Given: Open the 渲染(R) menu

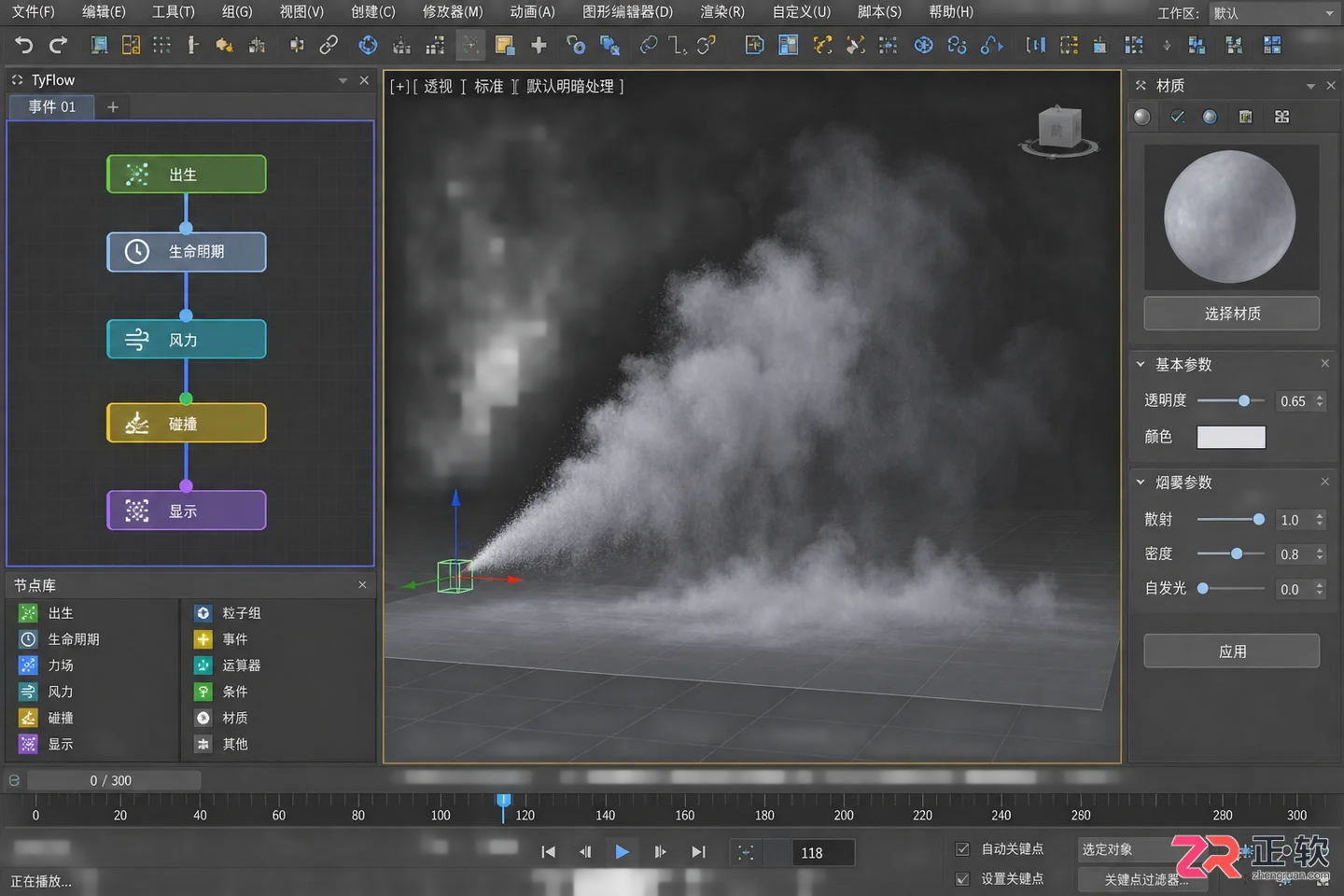Looking at the screenshot, I should 722,12.
